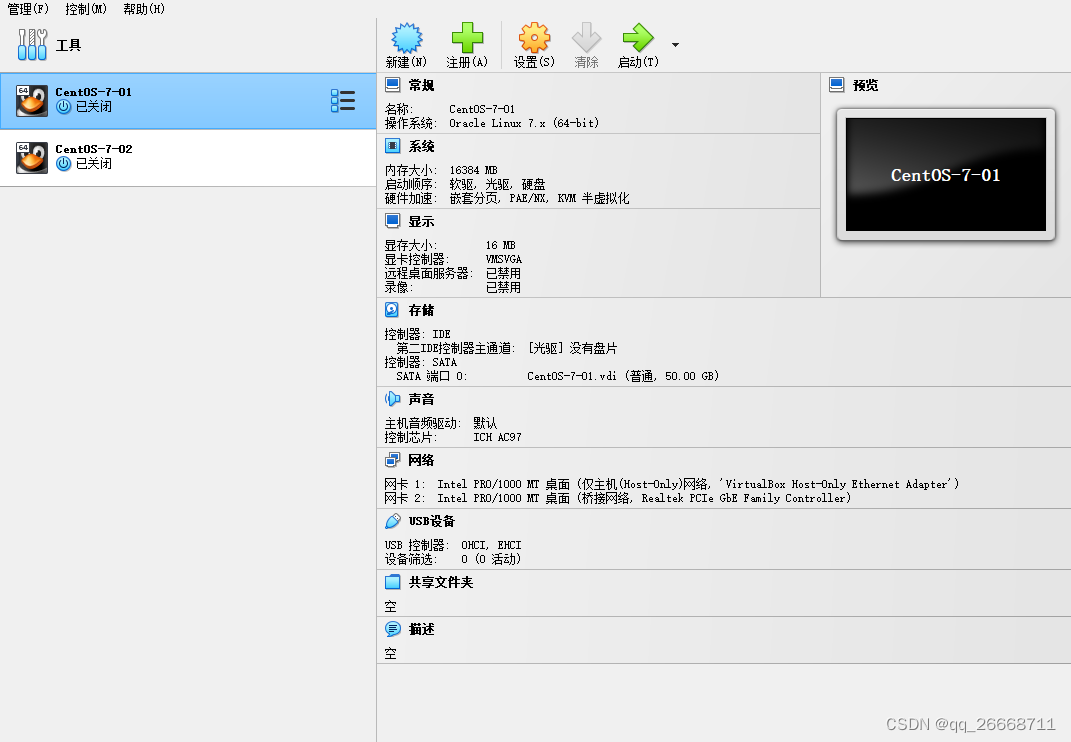Screen dimensions: 1071x742
Task: Click the video memory value 16 MB
Action: (501, 245)
